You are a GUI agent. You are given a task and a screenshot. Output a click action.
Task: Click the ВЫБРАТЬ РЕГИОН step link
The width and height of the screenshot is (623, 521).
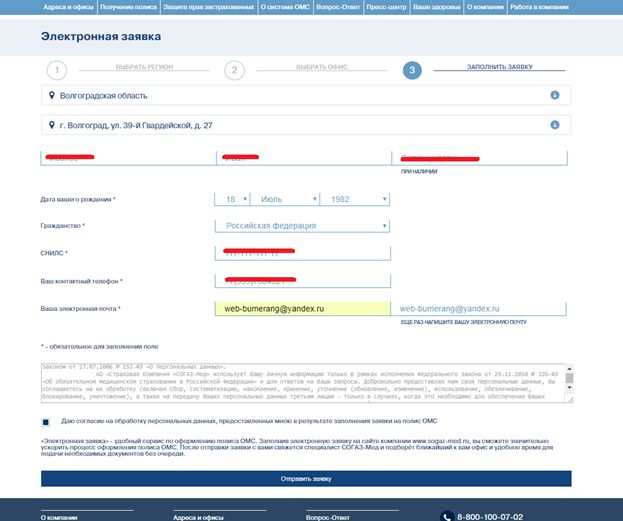(143, 67)
